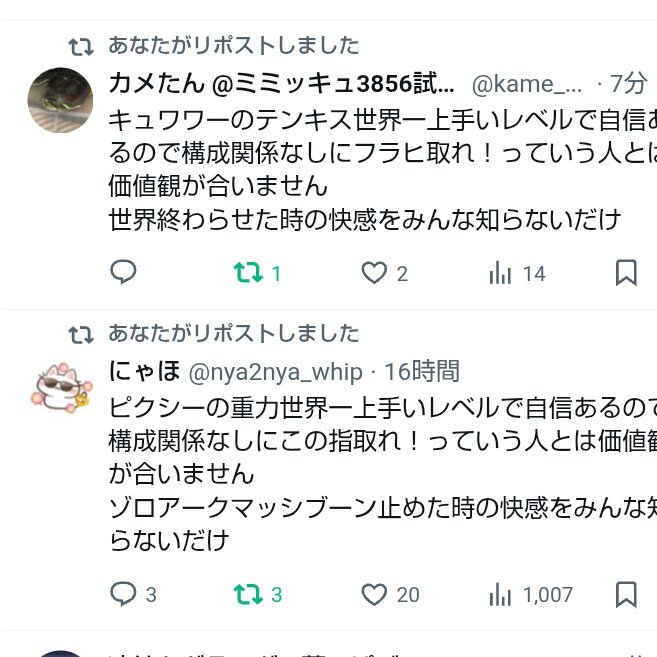Image resolution: width=657 pixels, height=657 pixels.
Task: Open the 16時間 timestamp link
Action: pyautogui.click(x=422, y=371)
